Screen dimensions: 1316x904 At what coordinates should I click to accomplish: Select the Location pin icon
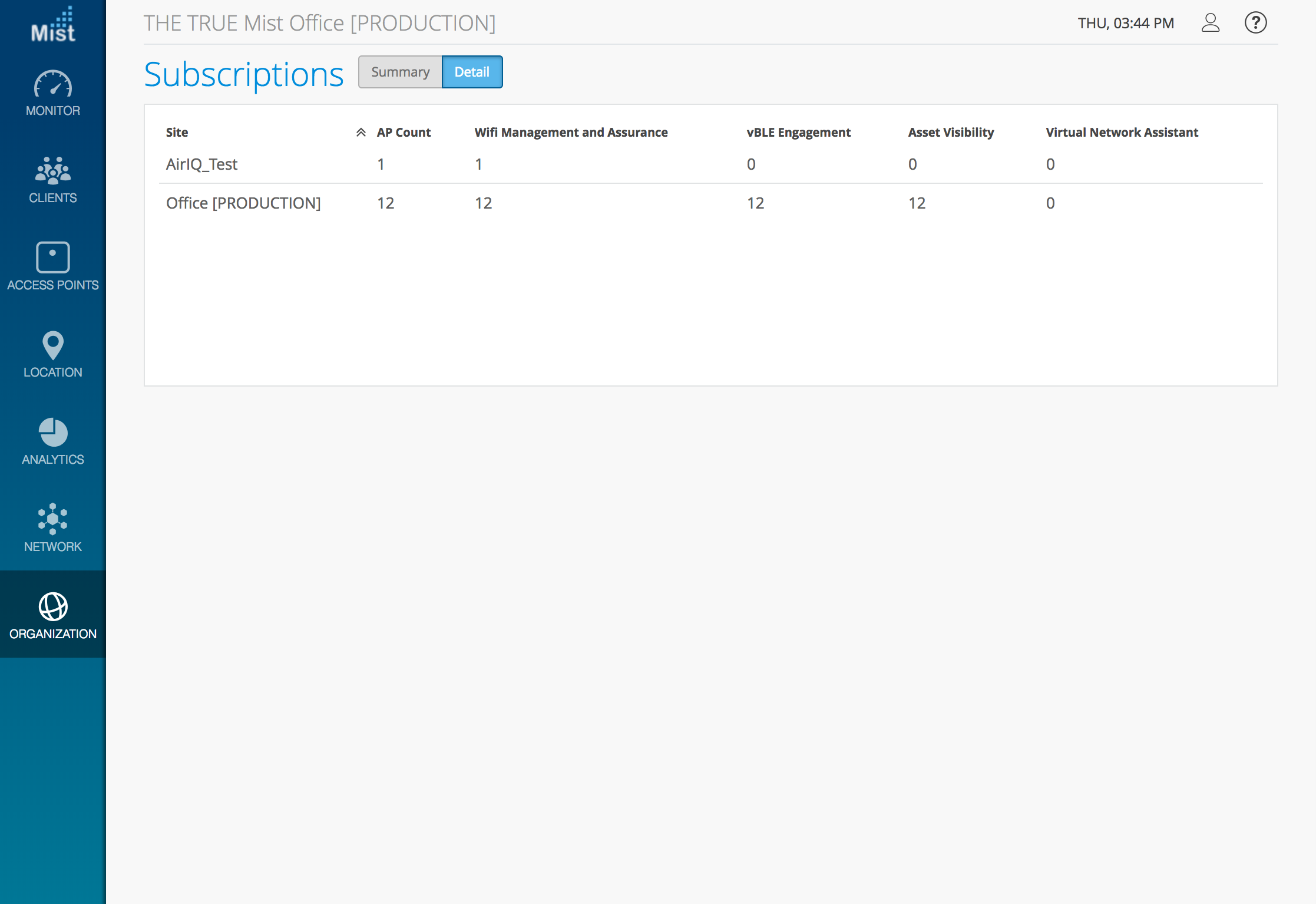click(x=53, y=345)
